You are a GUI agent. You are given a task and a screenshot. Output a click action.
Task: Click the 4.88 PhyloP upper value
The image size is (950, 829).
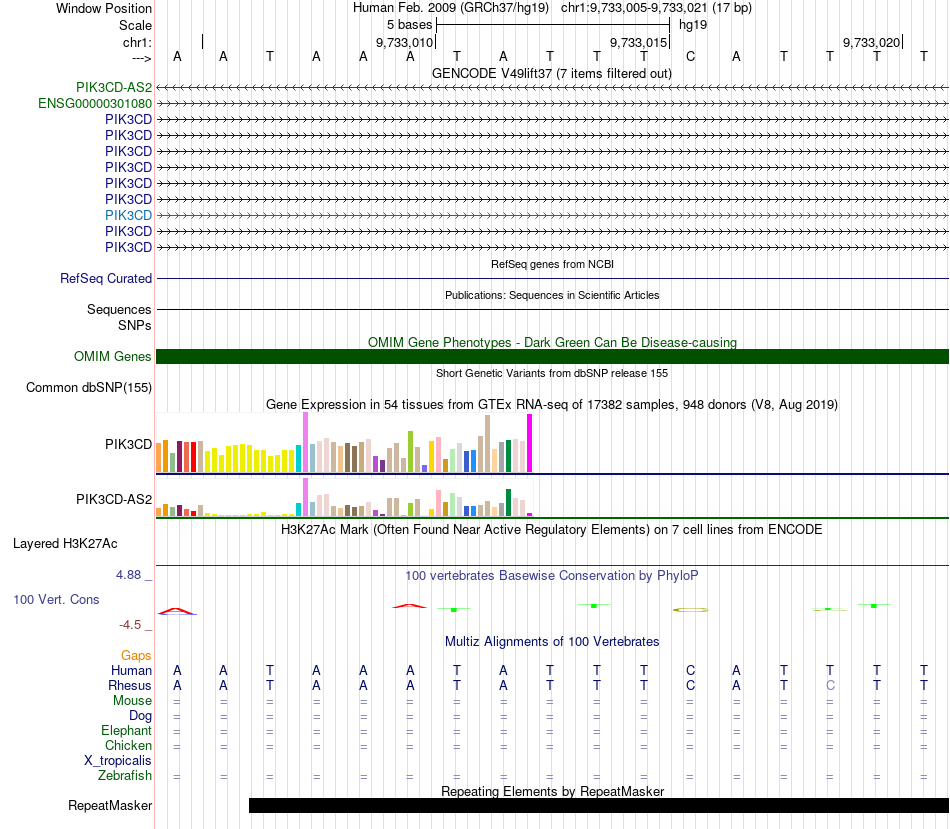click(x=128, y=574)
